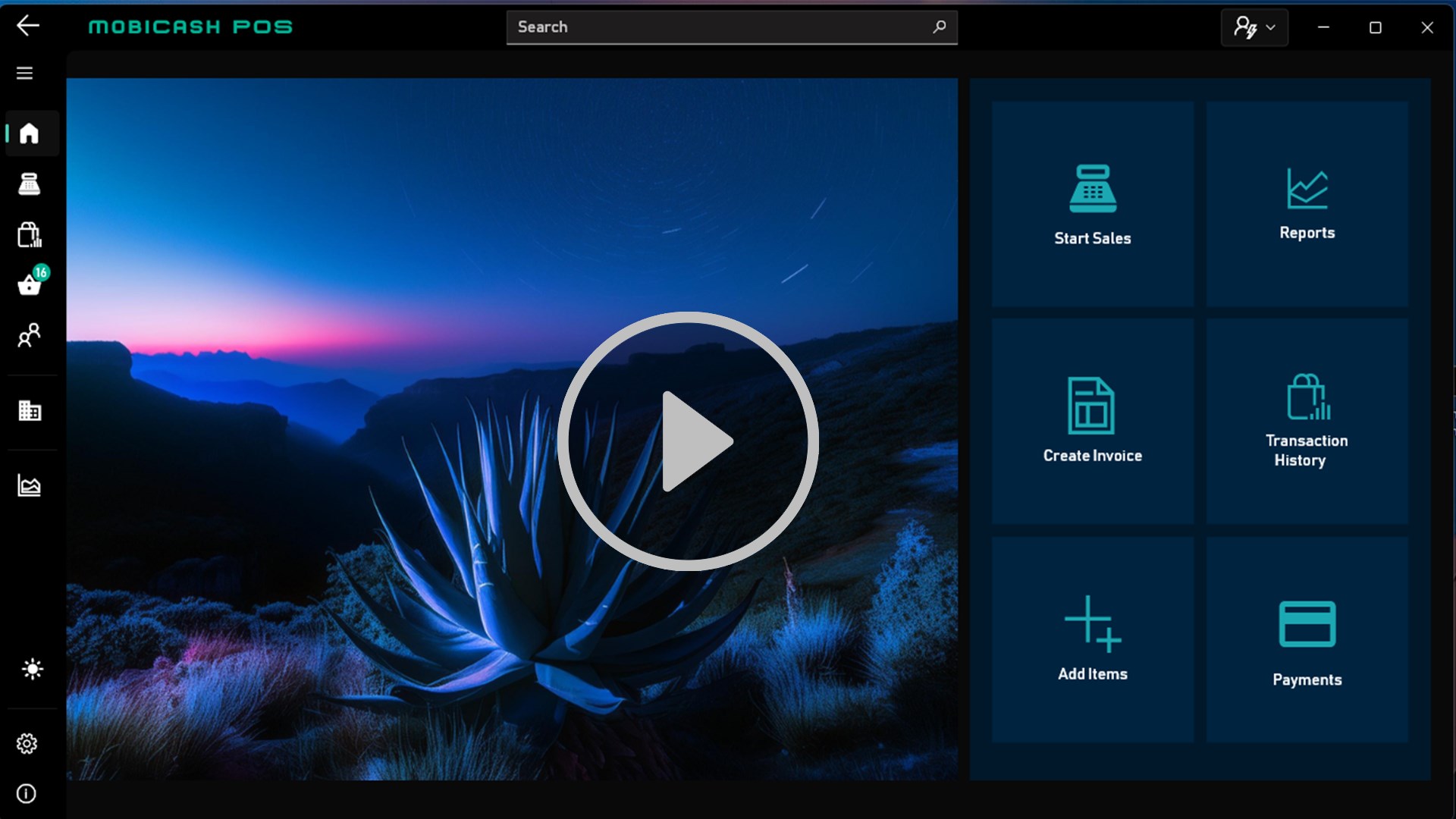Go to the Home sidebar item
The width and height of the screenshot is (1456, 819).
click(x=29, y=133)
